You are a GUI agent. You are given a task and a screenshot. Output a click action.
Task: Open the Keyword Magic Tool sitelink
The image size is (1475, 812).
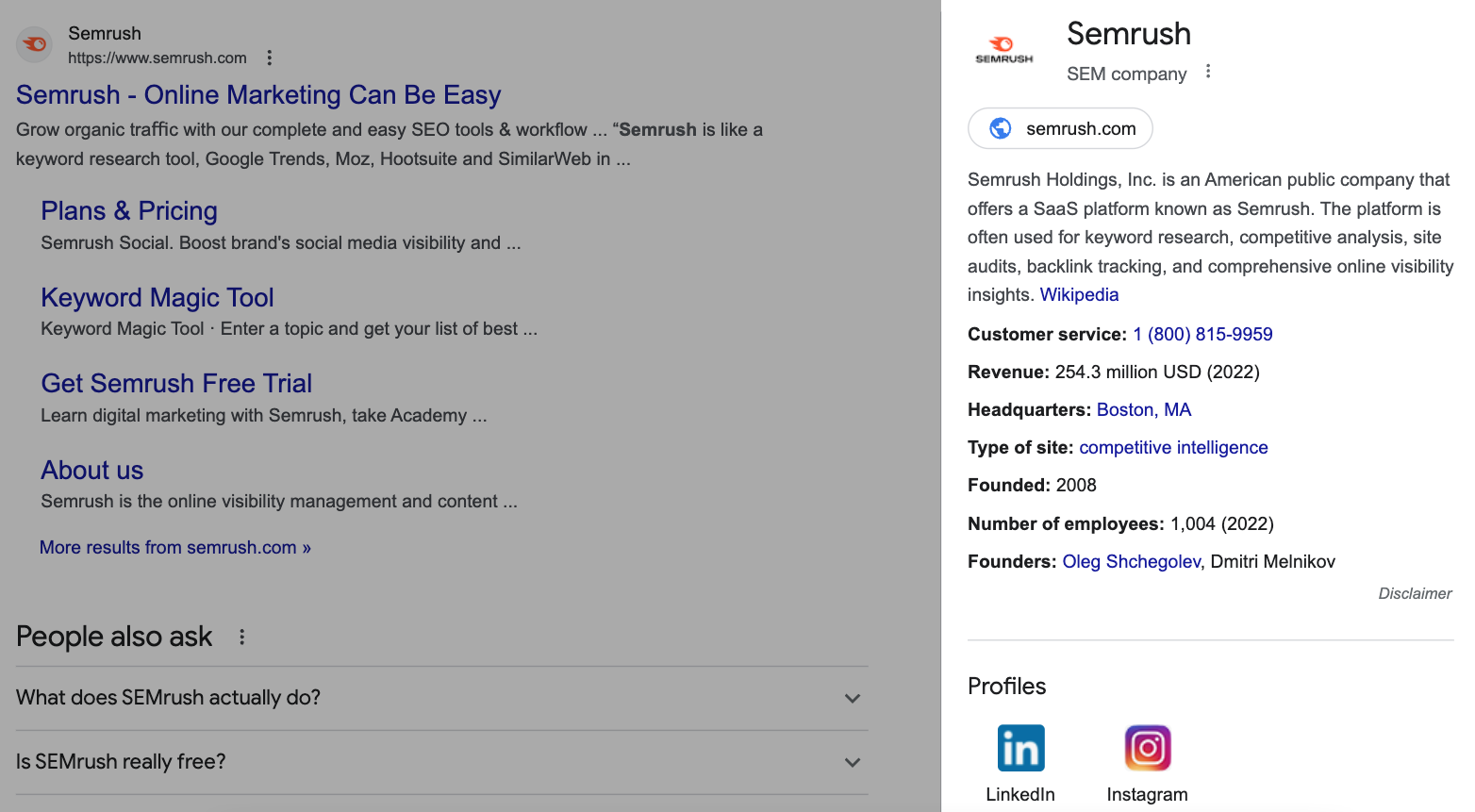coord(157,298)
